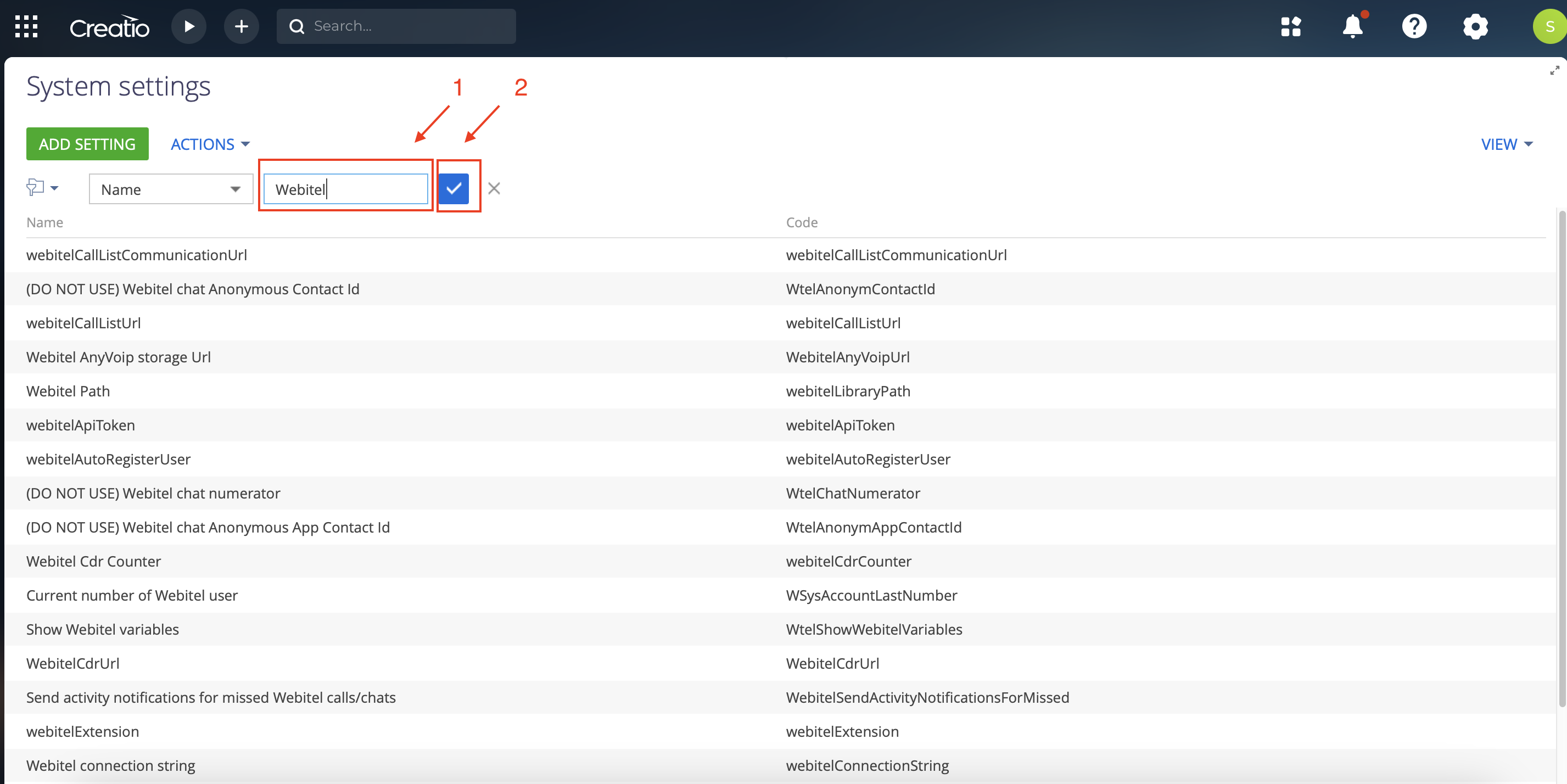Cancel the filter with the X icon
The width and height of the screenshot is (1567, 784).
tap(494, 188)
